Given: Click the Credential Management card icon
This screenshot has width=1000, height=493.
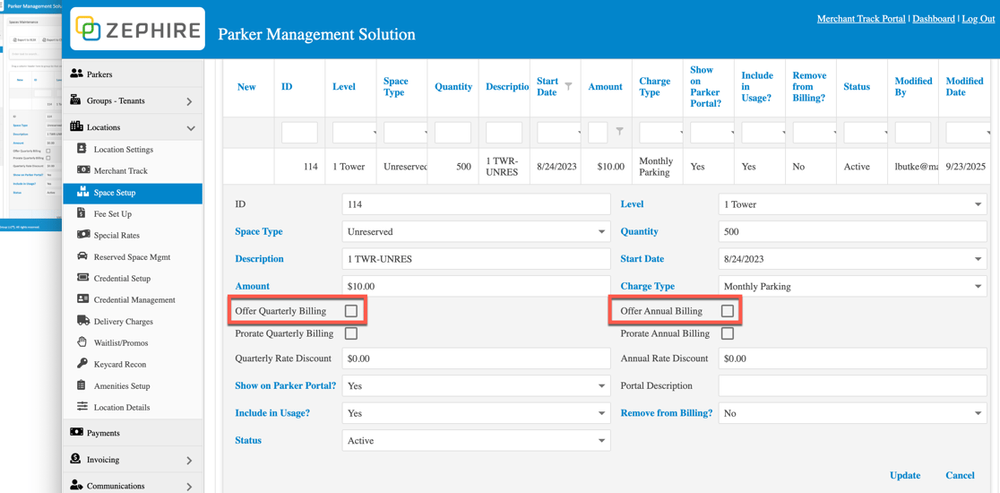Looking at the screenshot, I should click(82, 299).
